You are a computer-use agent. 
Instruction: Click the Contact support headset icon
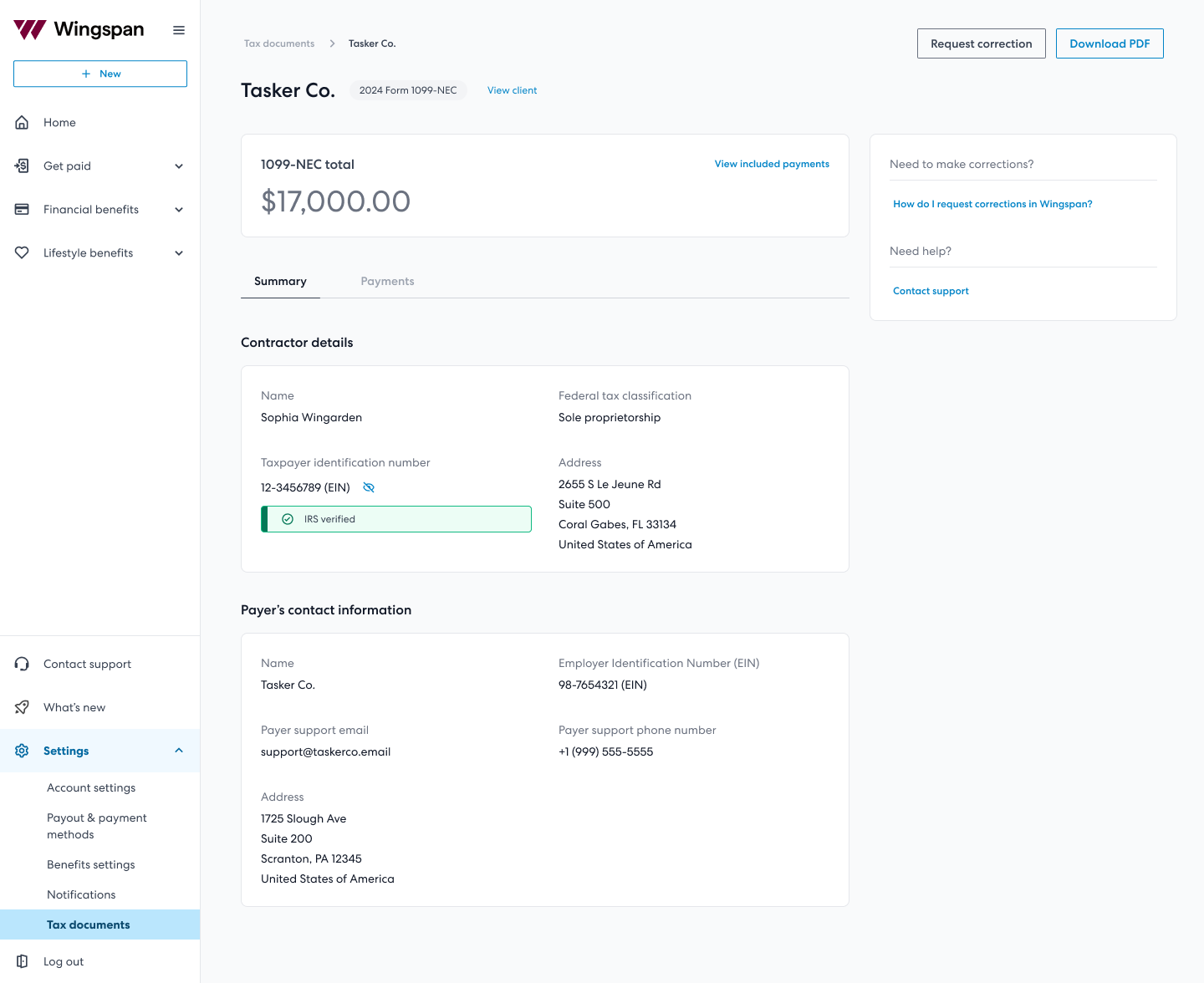pyautogui.click(x=22, y=664)
